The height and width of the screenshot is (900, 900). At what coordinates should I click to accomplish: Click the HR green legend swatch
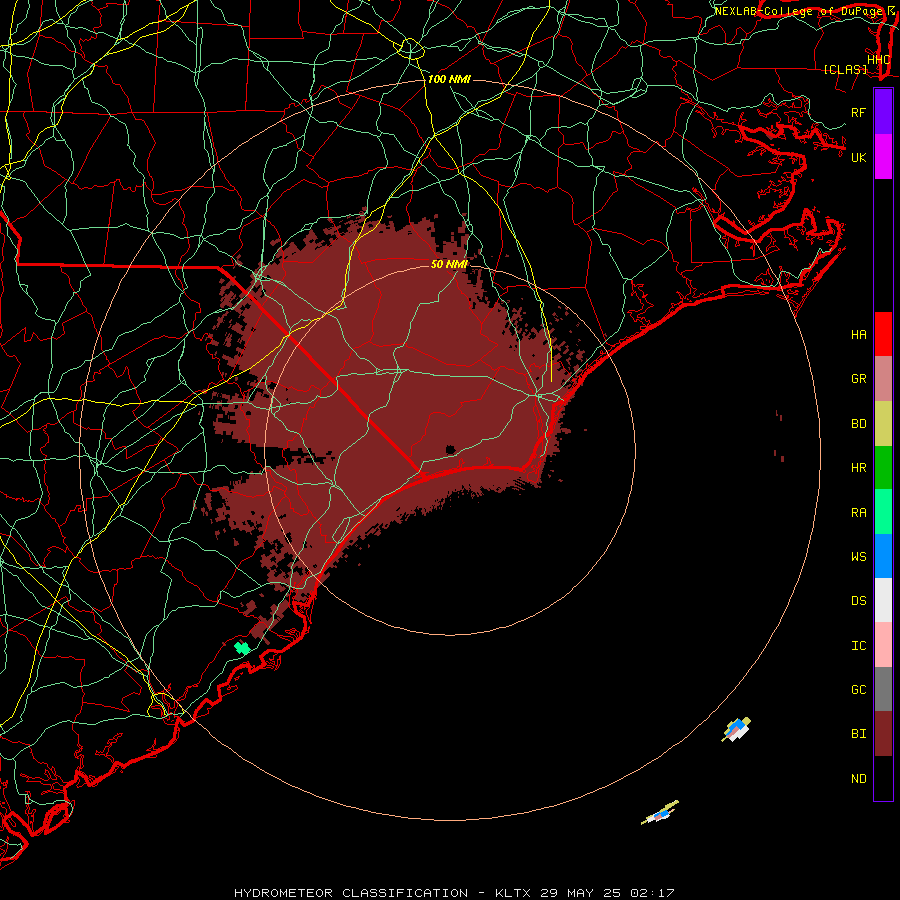click(883, 467)
